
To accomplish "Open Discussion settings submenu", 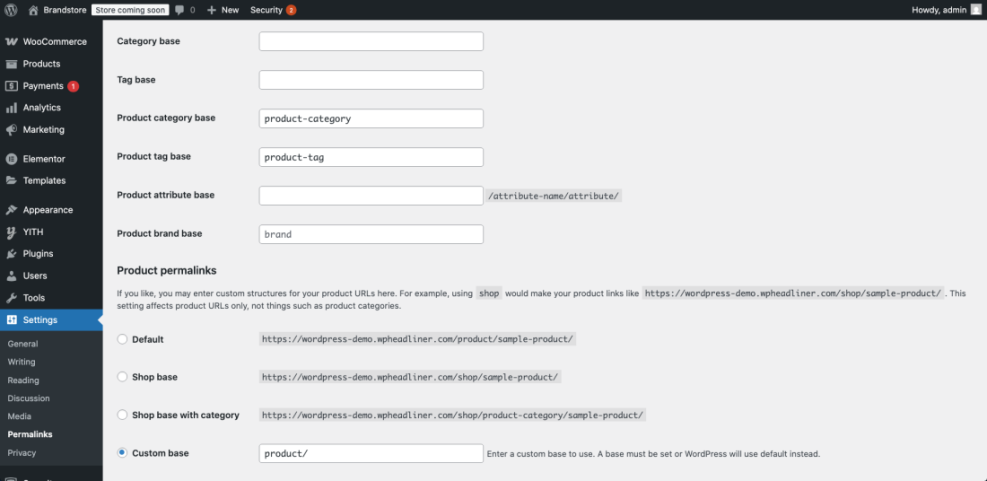I will pyautogui.click(x=28, y=399).
